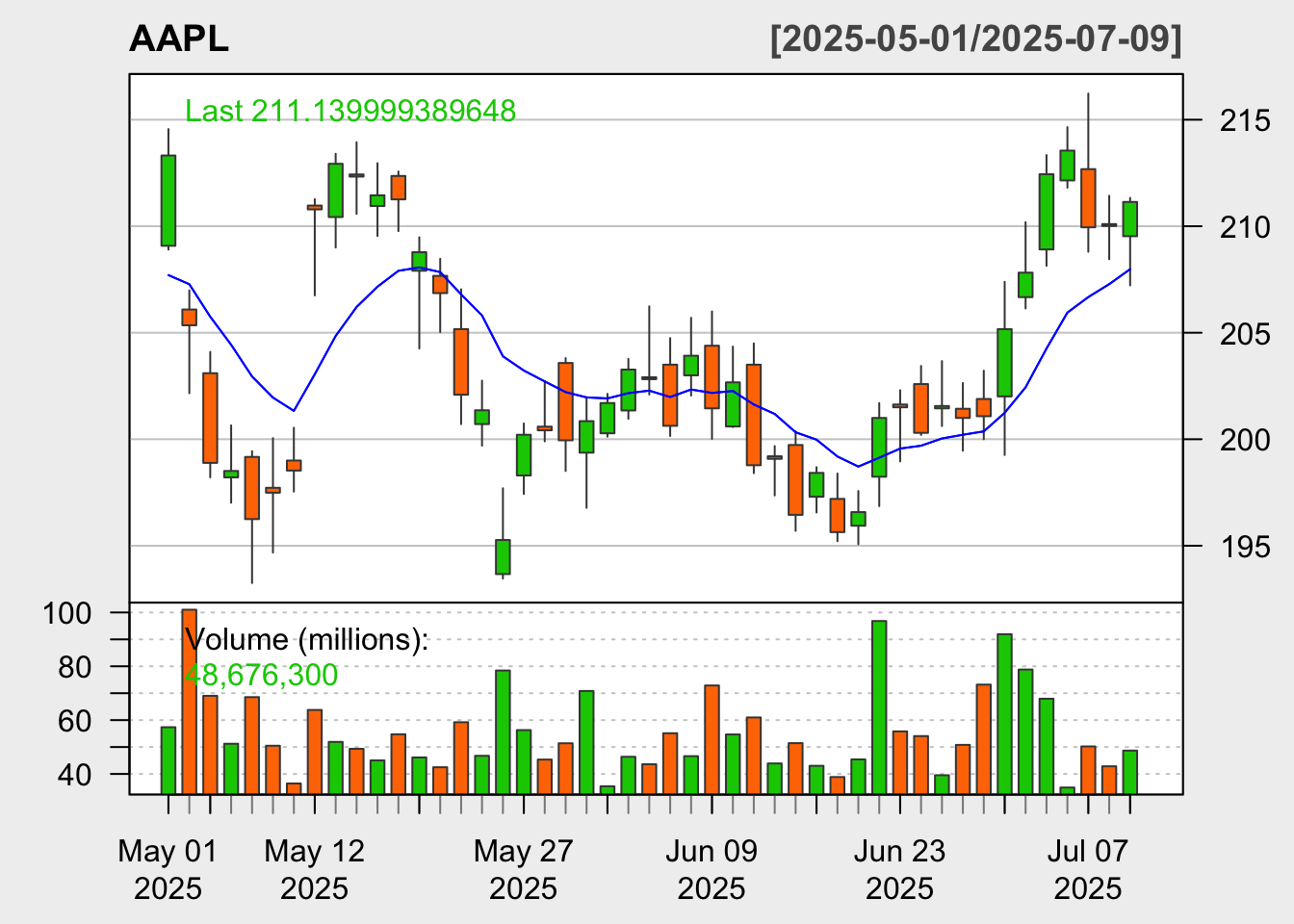1294x924 pixels.
Task: Click the Volume (millions): label
Action: [306, 640]
